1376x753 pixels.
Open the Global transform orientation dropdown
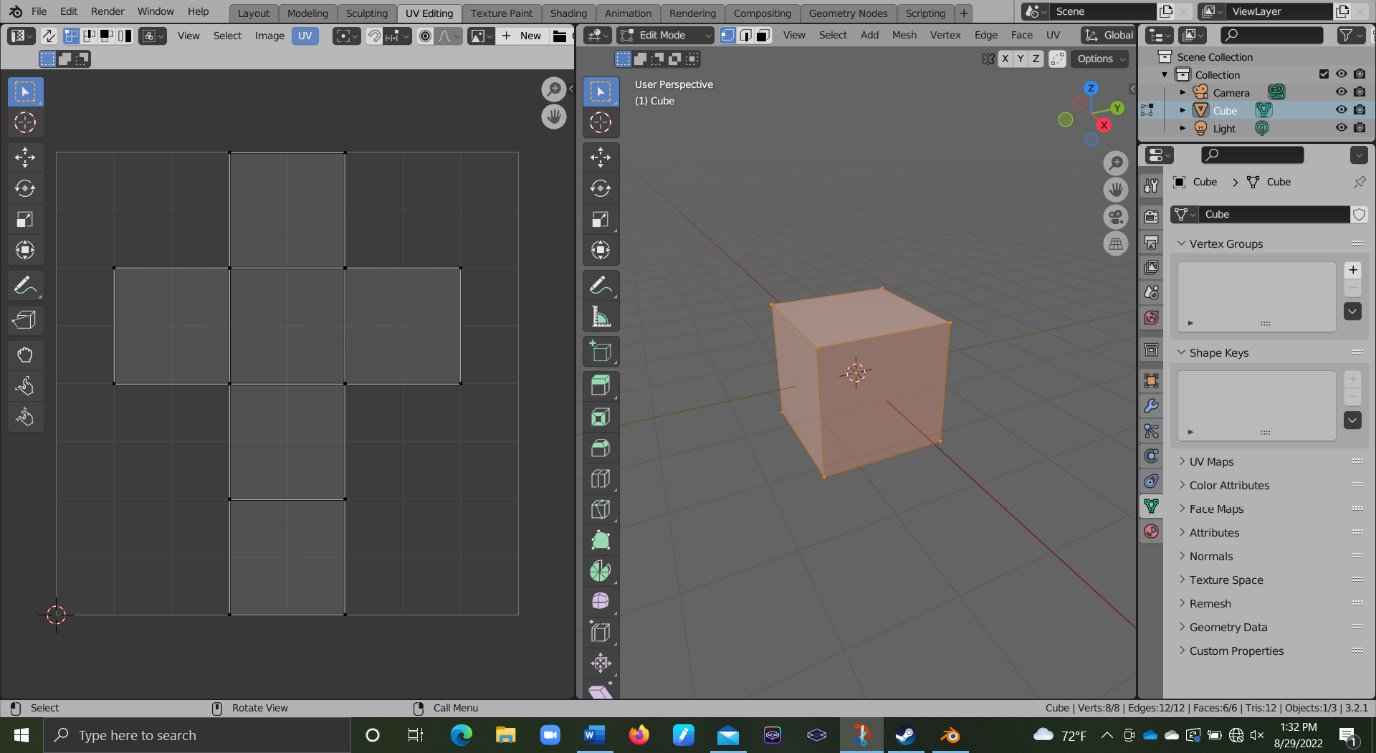(1109, 35)
